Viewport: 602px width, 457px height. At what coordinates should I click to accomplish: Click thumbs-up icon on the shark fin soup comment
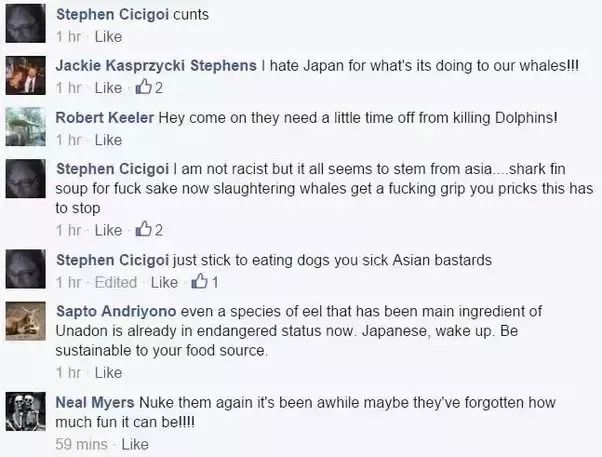click(144, 229)
